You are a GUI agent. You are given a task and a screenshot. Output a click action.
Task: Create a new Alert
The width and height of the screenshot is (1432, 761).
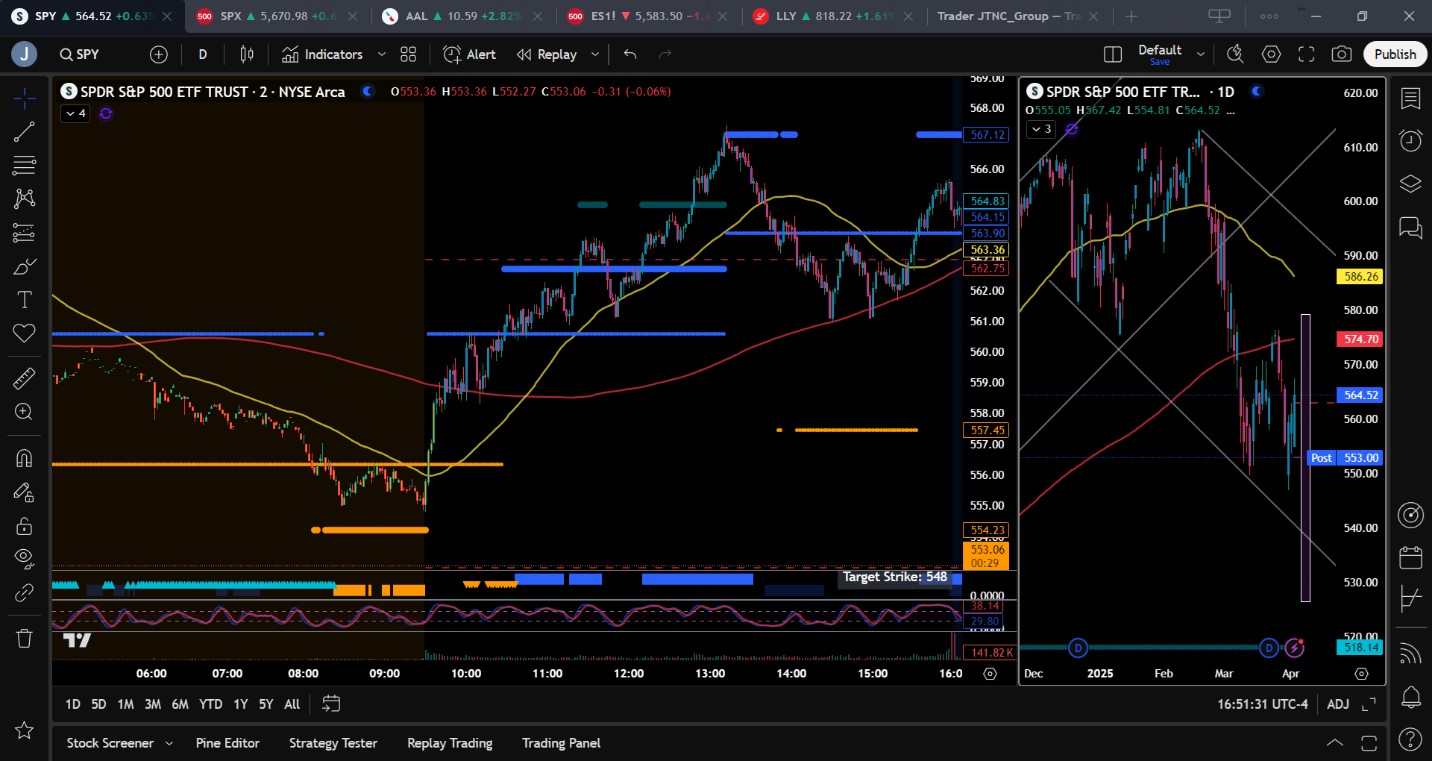coord(470,55)
